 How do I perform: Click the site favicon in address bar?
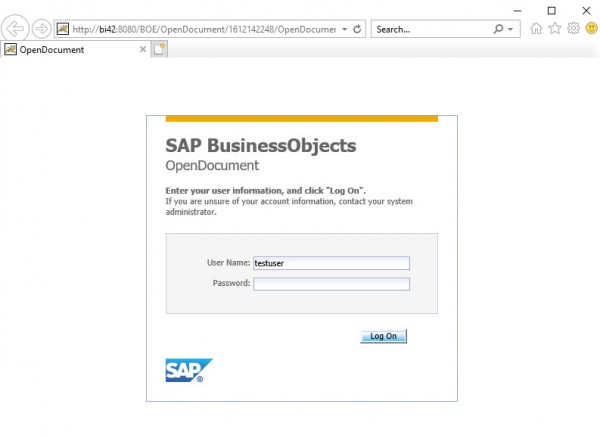coord(63,29)
